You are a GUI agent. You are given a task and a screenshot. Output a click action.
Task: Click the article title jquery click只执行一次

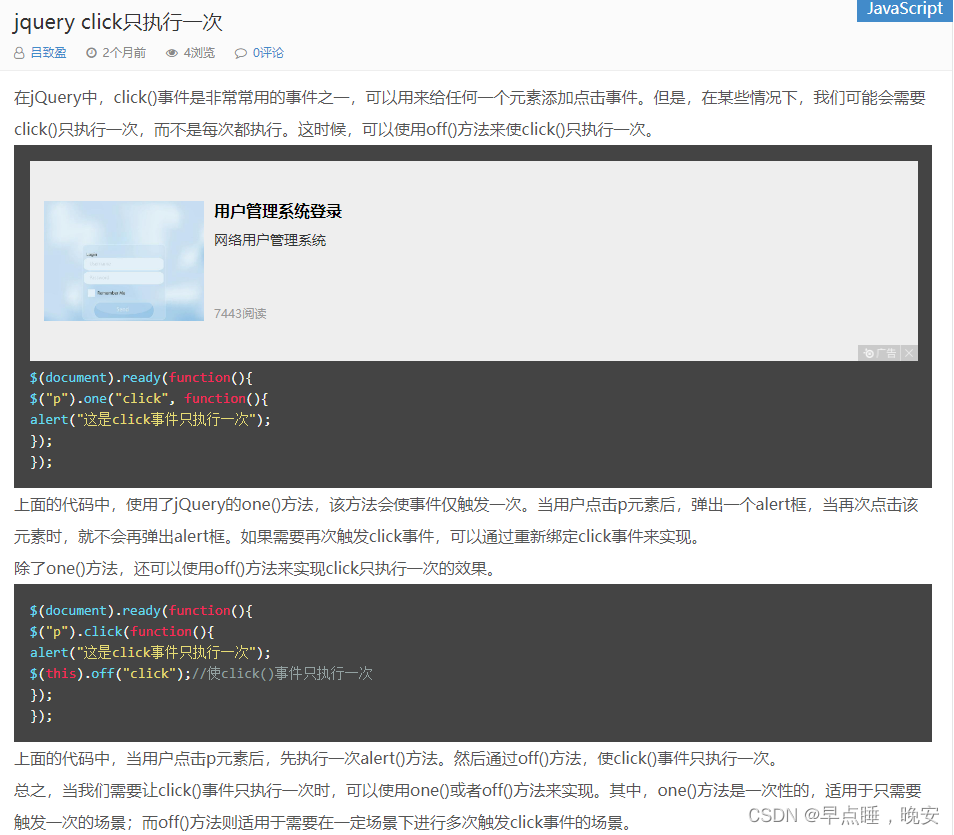pos(116,22)
